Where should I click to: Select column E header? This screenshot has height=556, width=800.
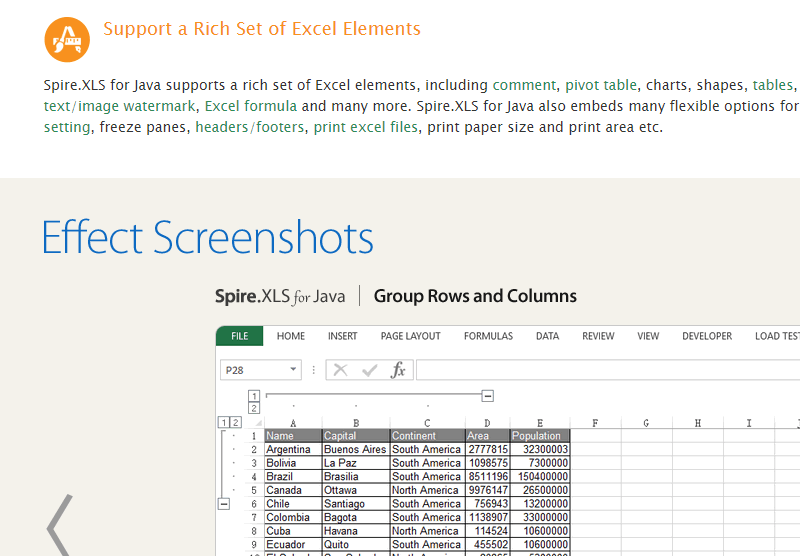(x=540, y=423)
